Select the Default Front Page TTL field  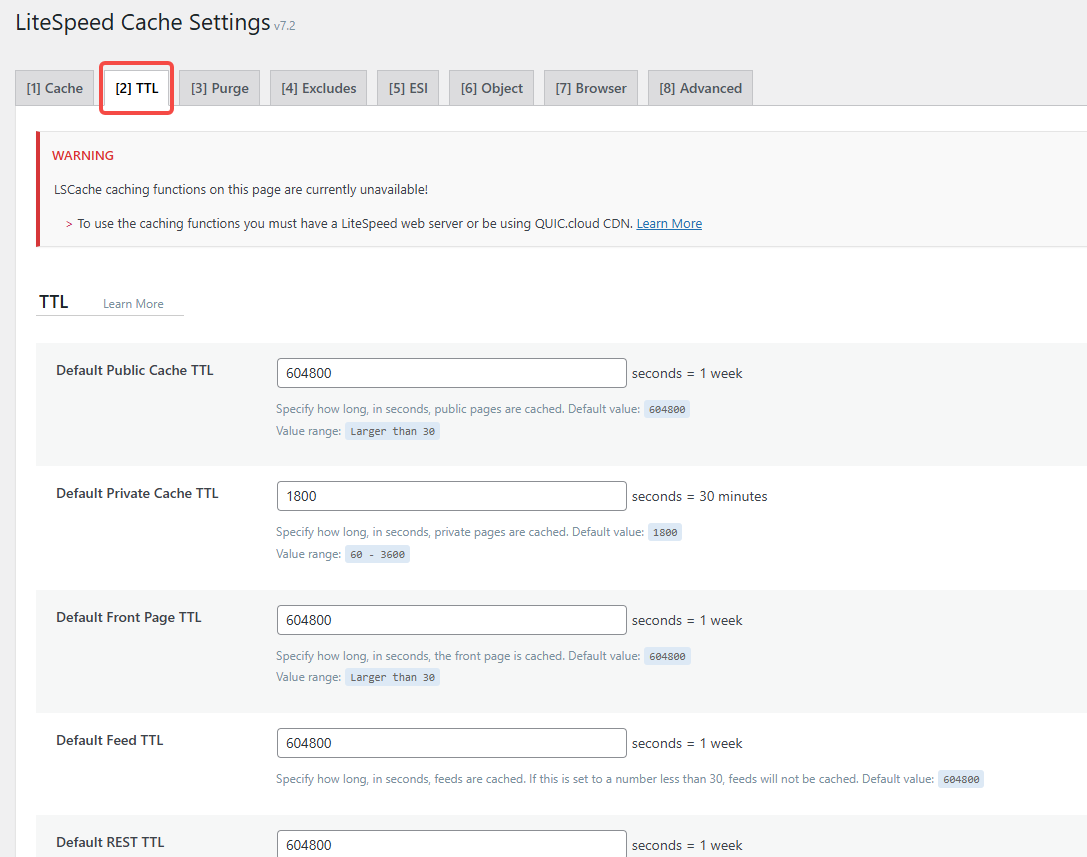[451, 620]
